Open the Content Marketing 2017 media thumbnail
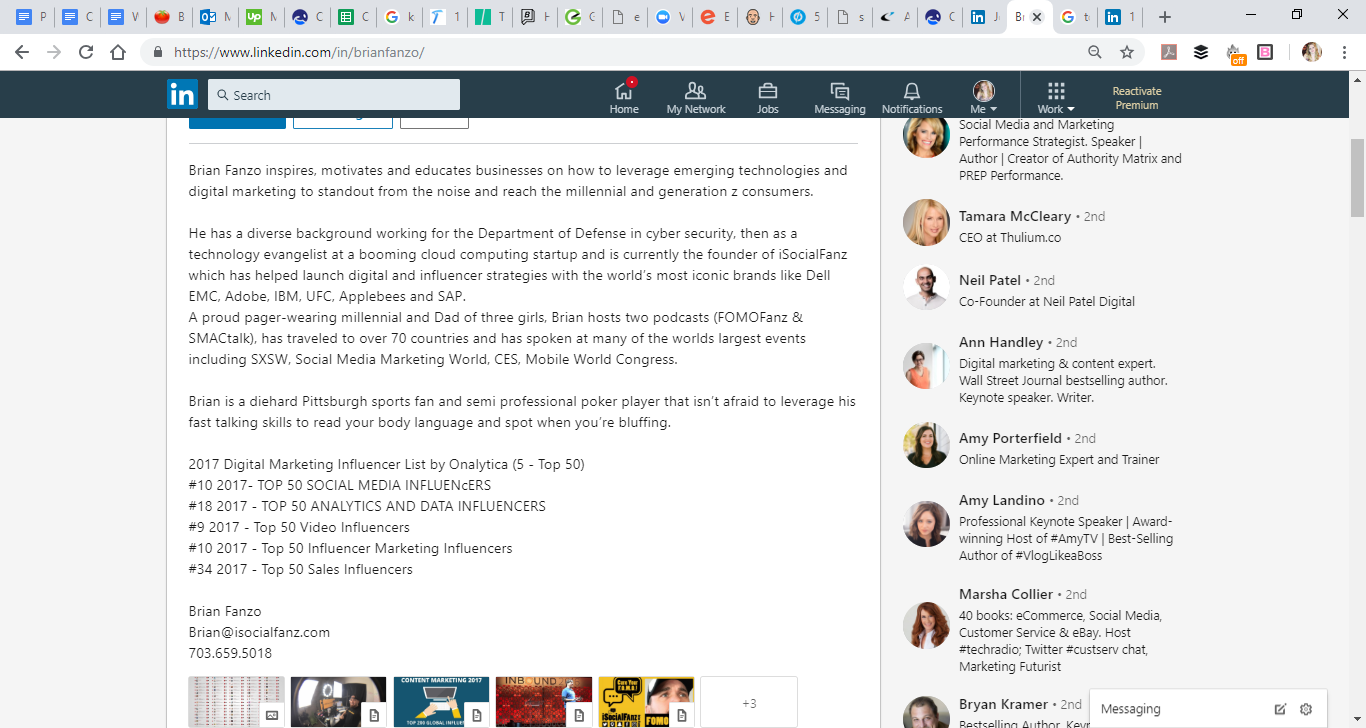This screenshot has width=1366, height=728. click(441, 702)
